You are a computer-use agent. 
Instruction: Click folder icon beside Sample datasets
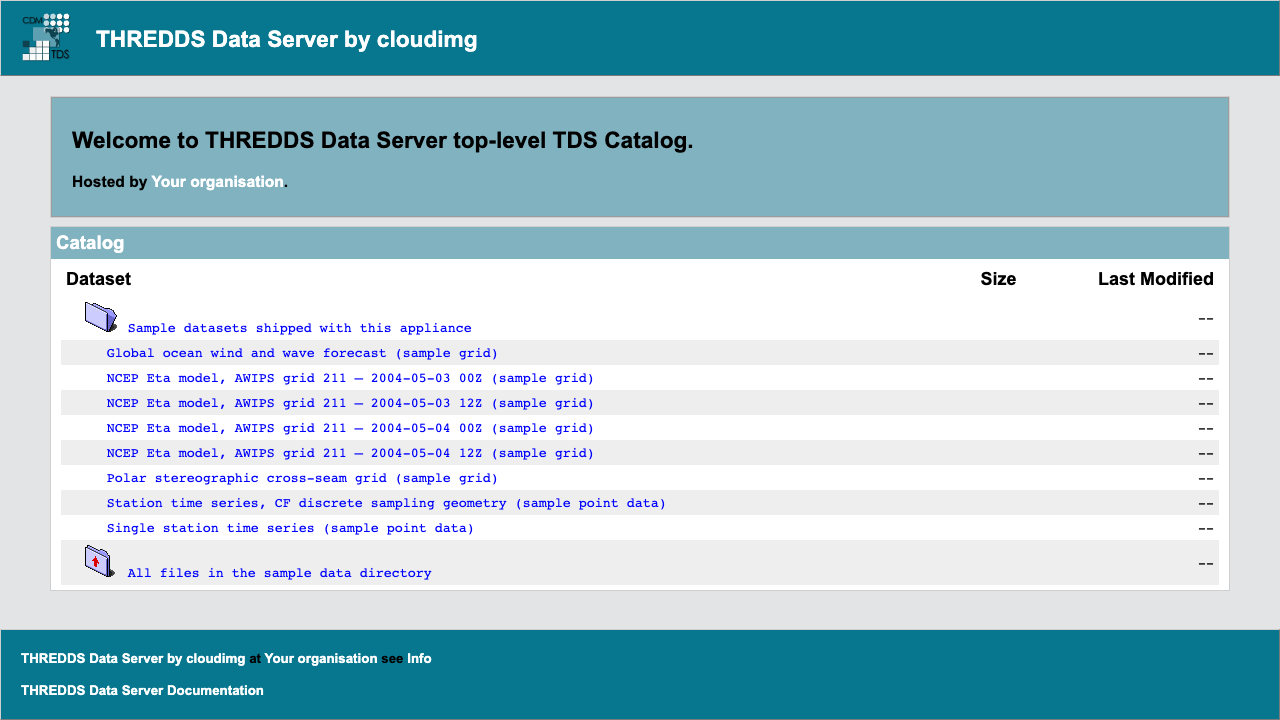coord(101,317)
